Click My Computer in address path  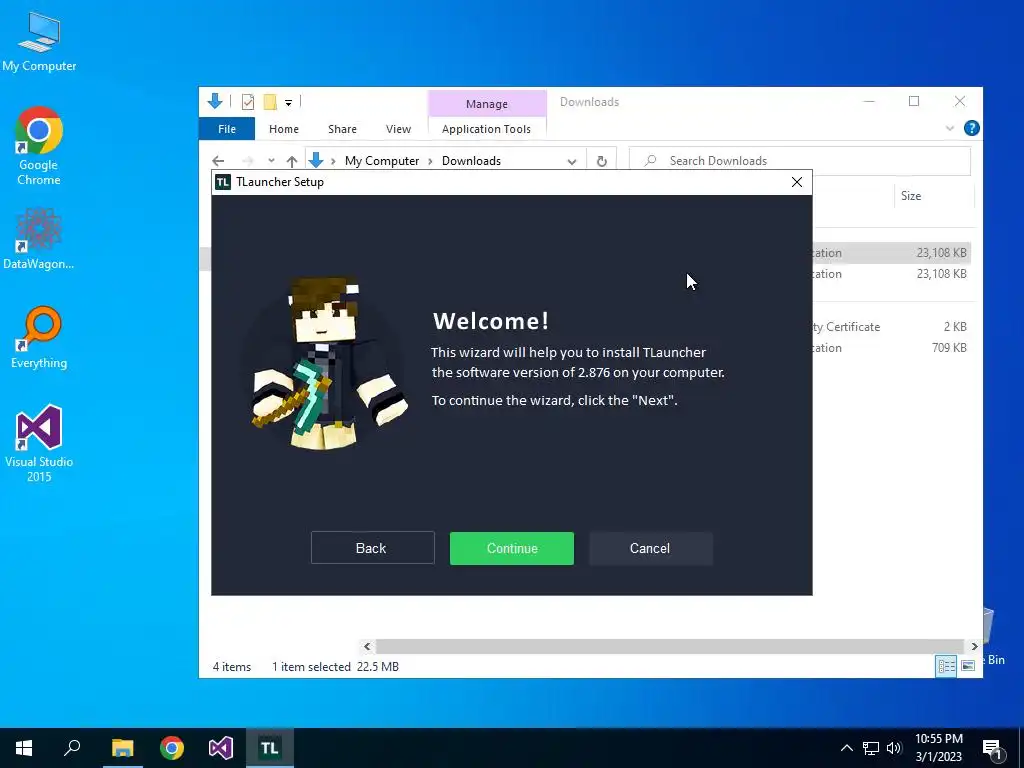tap(382, 161)
